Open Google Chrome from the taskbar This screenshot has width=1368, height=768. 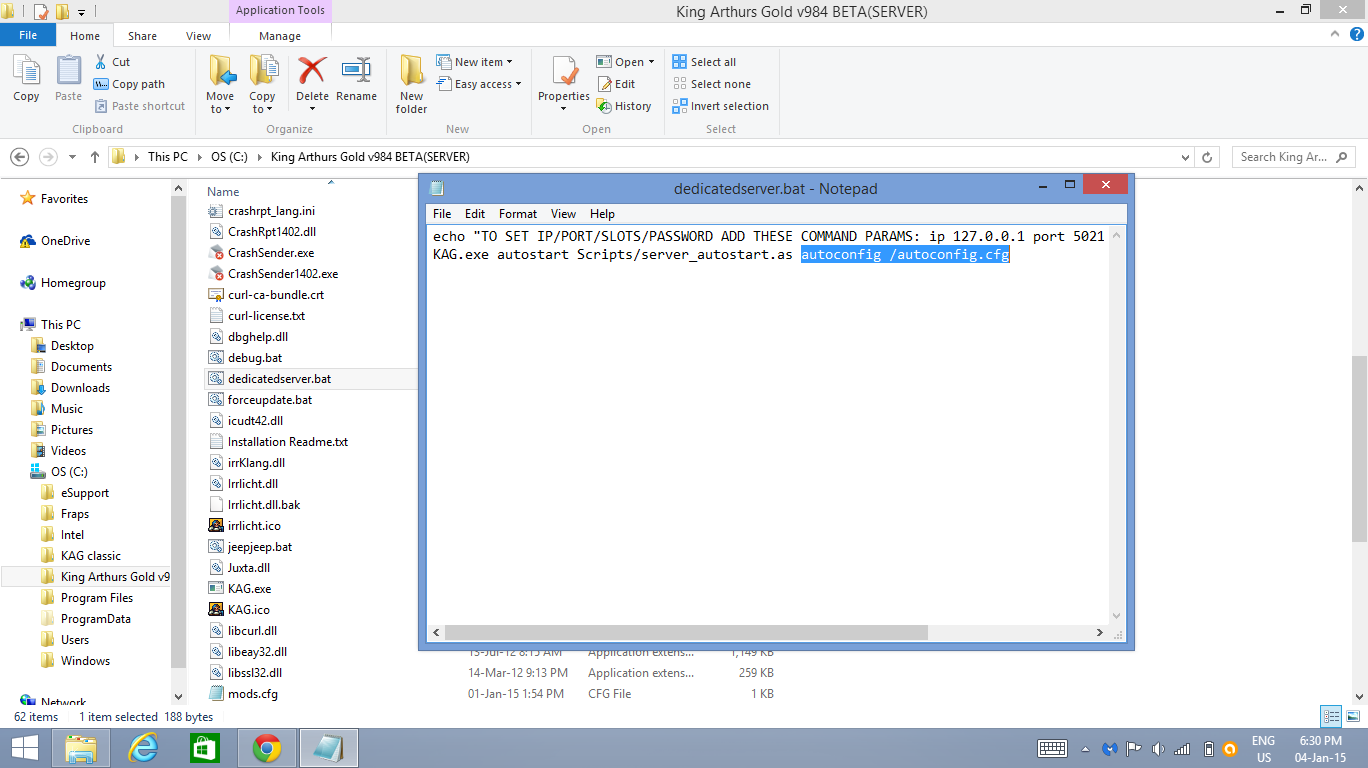[x=266, y=748]
